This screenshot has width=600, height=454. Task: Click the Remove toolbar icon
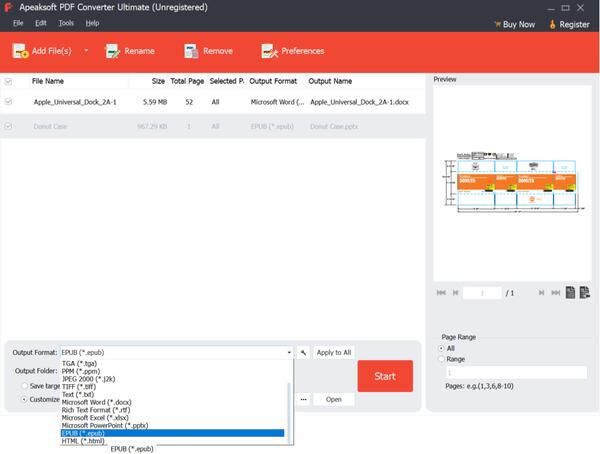(189, 51)
